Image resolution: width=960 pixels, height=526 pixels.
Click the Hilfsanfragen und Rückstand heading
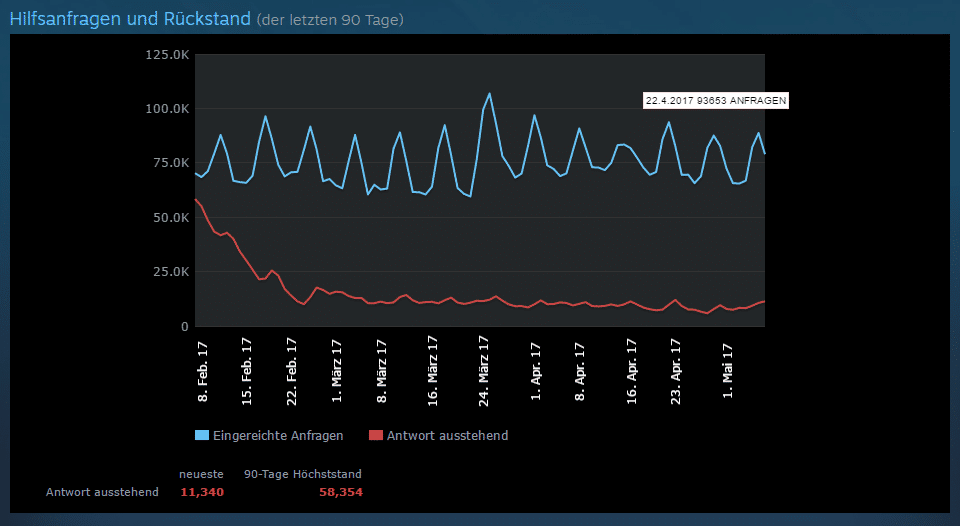click(x=129, y=19)
